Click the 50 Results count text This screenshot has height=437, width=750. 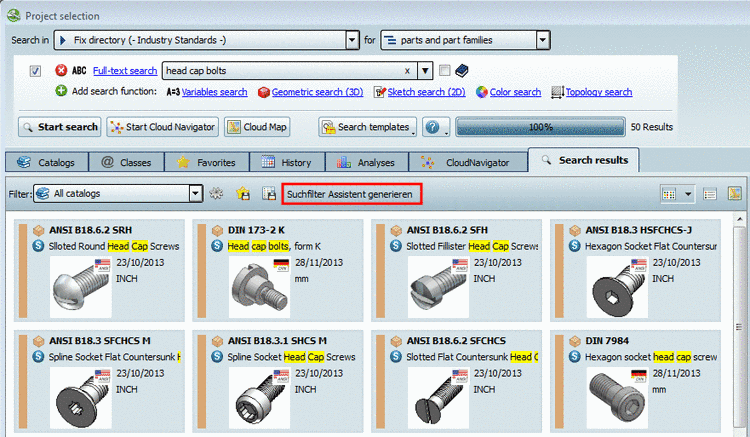coord(651,127)
